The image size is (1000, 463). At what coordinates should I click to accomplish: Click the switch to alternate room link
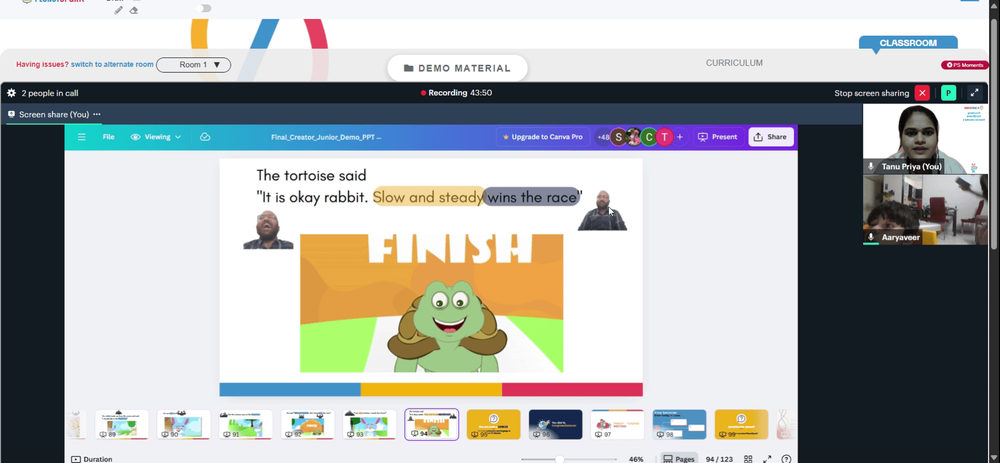[x=112, y=64]
